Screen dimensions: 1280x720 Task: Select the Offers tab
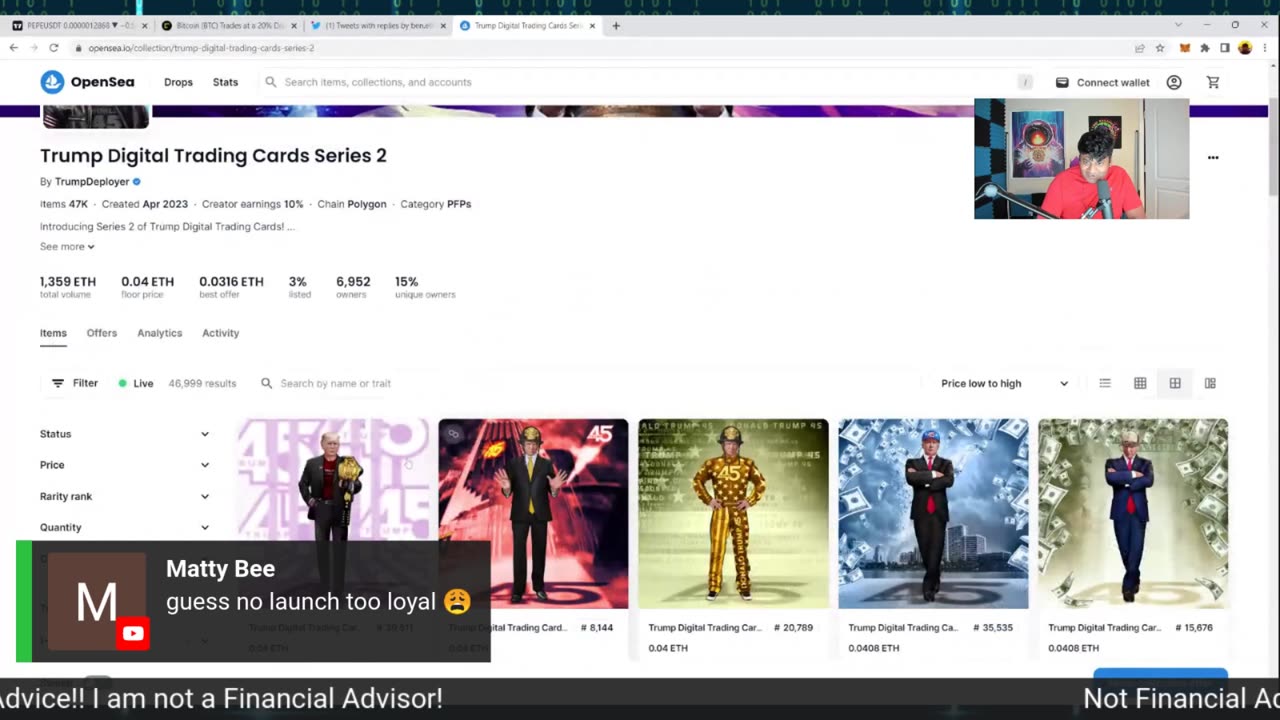coord(101,333)
